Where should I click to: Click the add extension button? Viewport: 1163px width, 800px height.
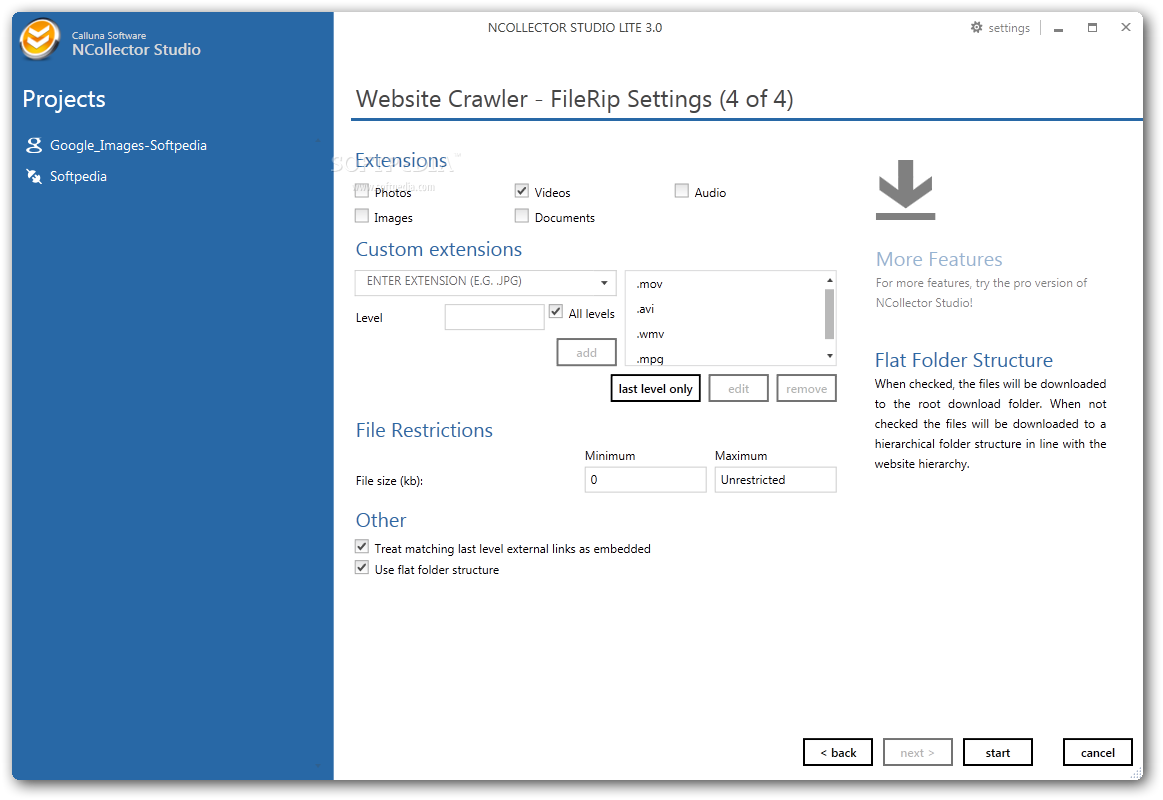click(586, 353)
